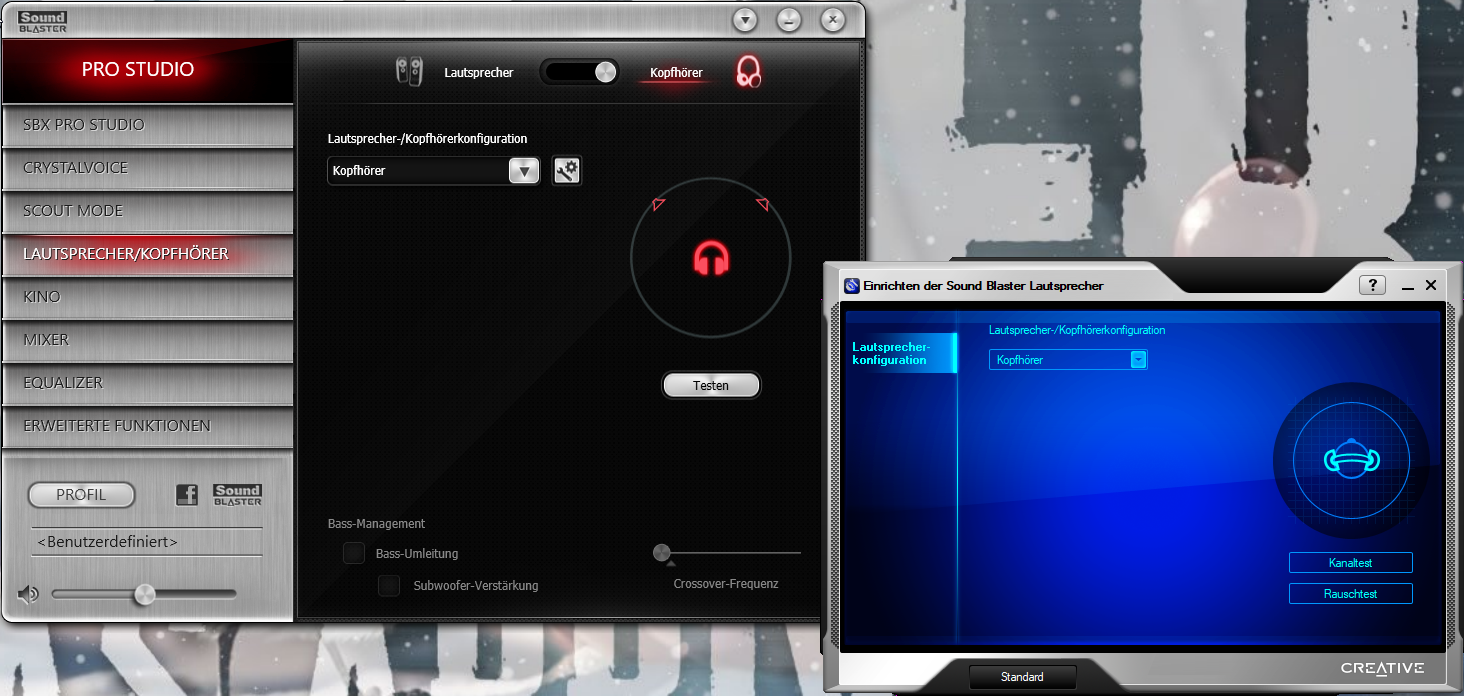Click the head with headphones graphic in setup window

[1351, 459]
